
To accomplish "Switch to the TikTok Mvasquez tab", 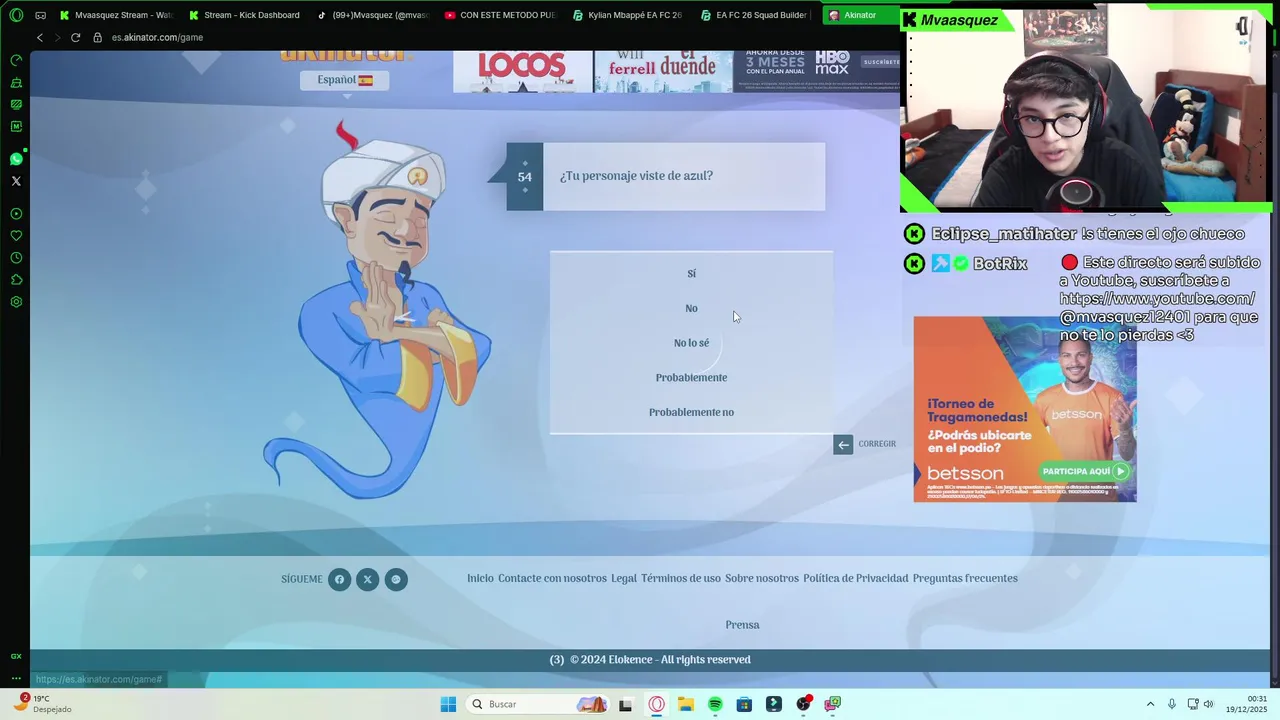I will pyautogui.click(x=373, y=15).
